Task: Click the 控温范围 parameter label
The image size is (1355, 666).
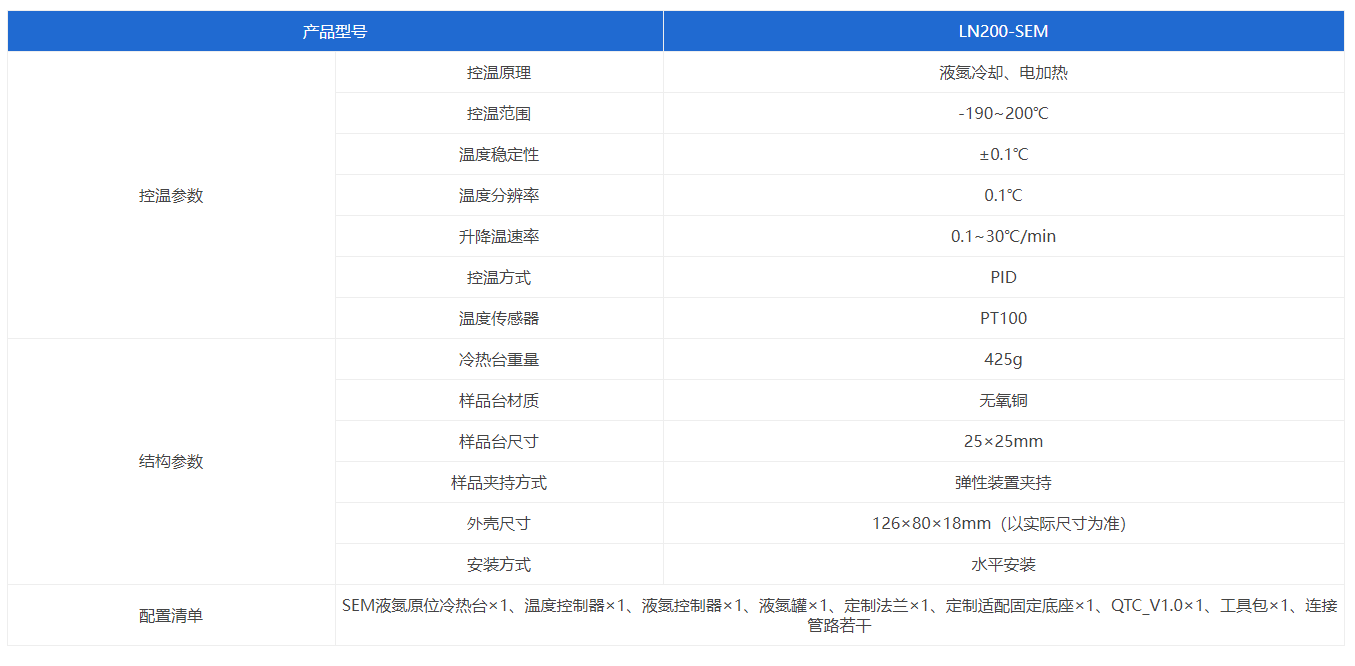Action: 498,114
